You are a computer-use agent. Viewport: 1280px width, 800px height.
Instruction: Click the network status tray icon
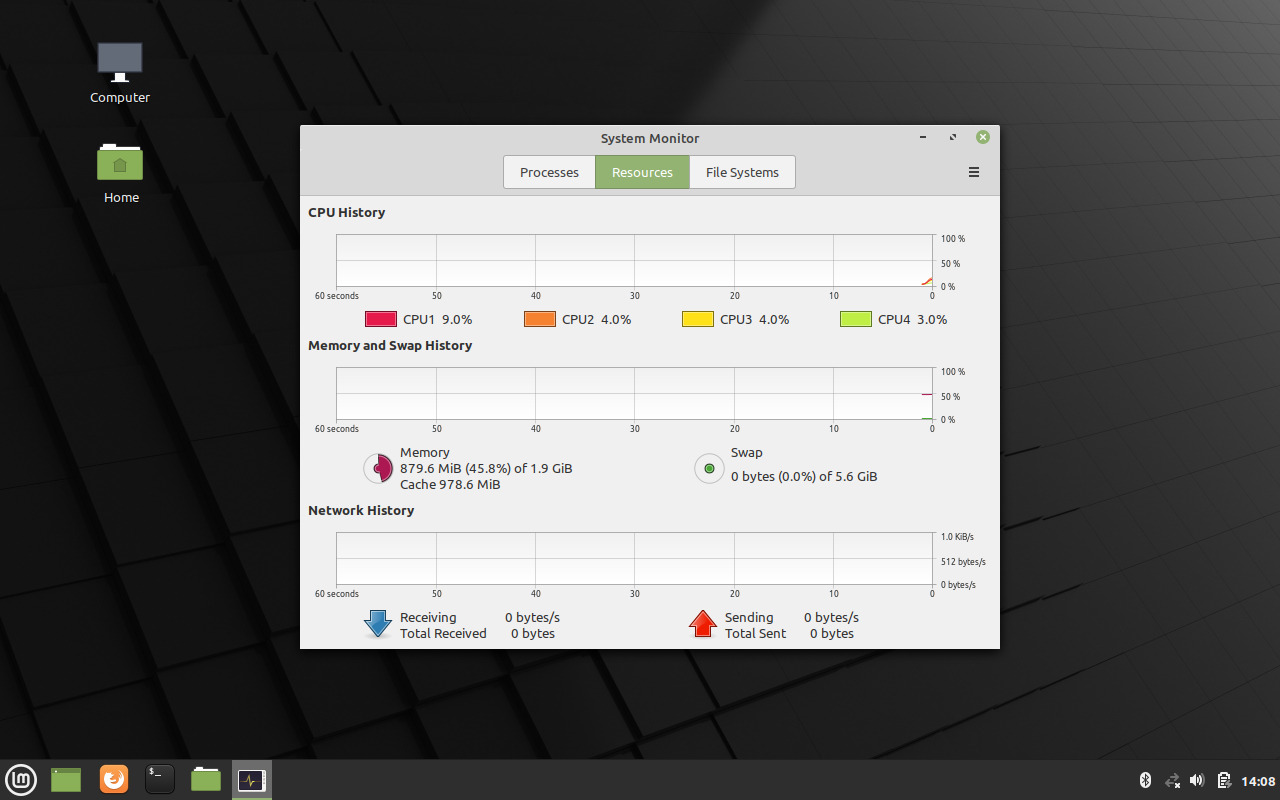pyautogui.click(x=1170, y=780)
